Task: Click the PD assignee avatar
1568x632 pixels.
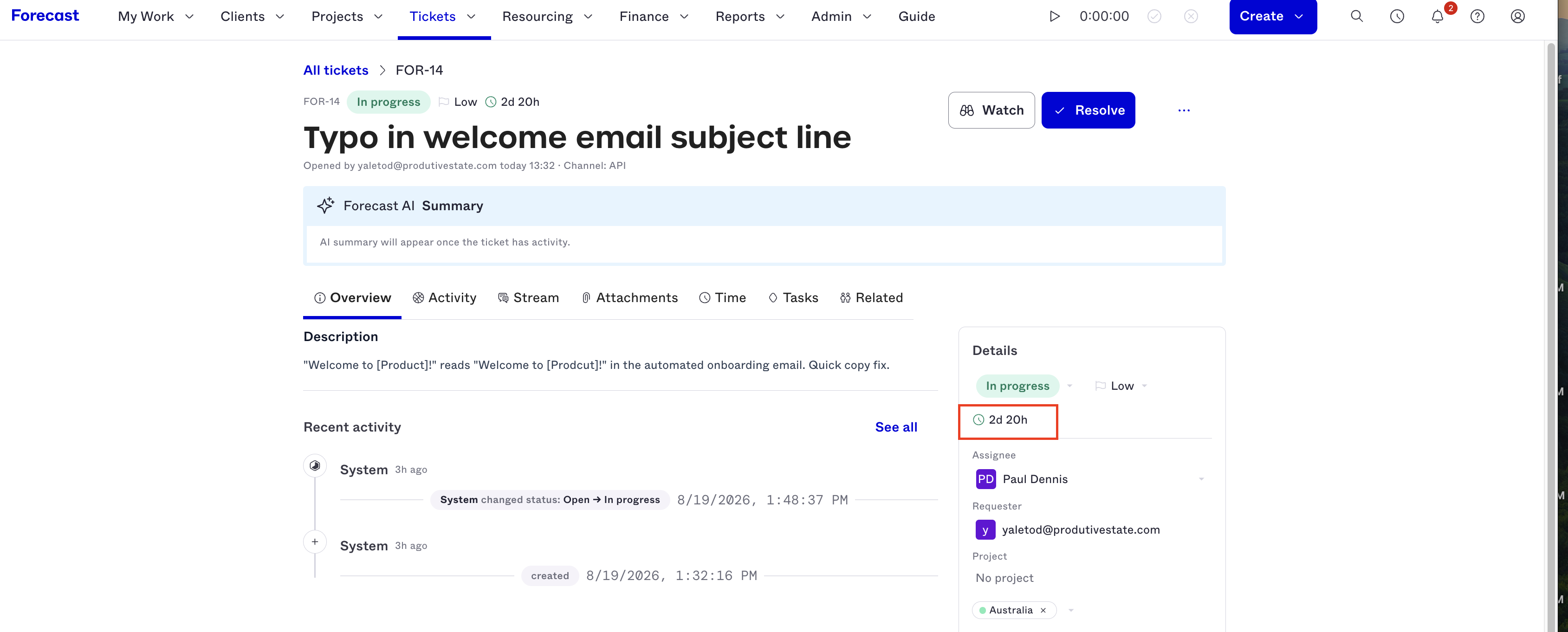Action: [985, 479]
